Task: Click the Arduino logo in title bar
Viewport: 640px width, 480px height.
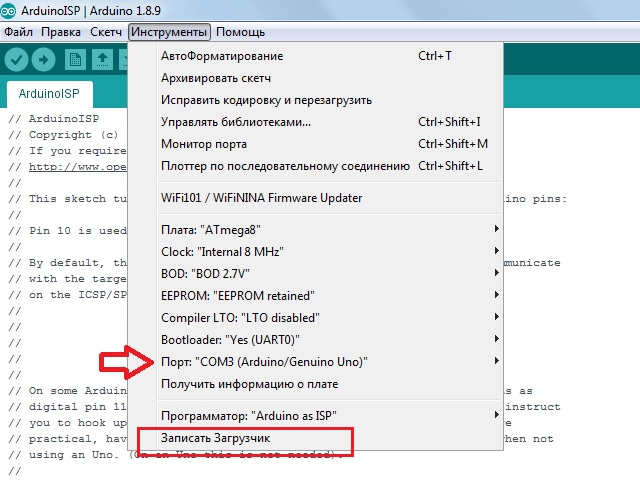Action: point(8,11)
